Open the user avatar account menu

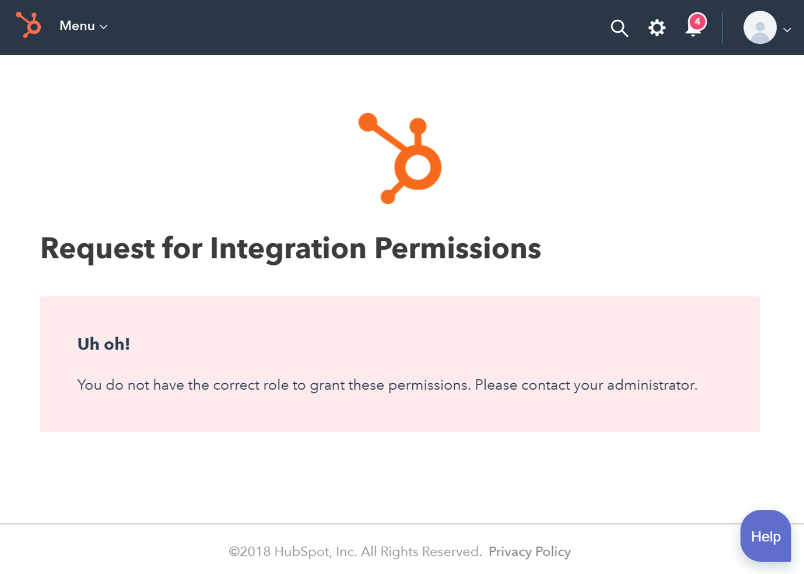click(x=760, y=28)
